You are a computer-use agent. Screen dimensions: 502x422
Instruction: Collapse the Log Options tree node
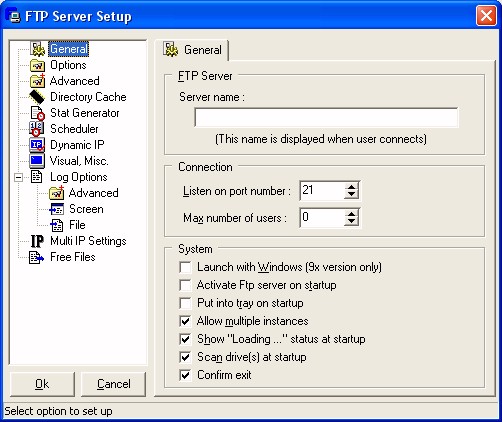click(19, 177)
